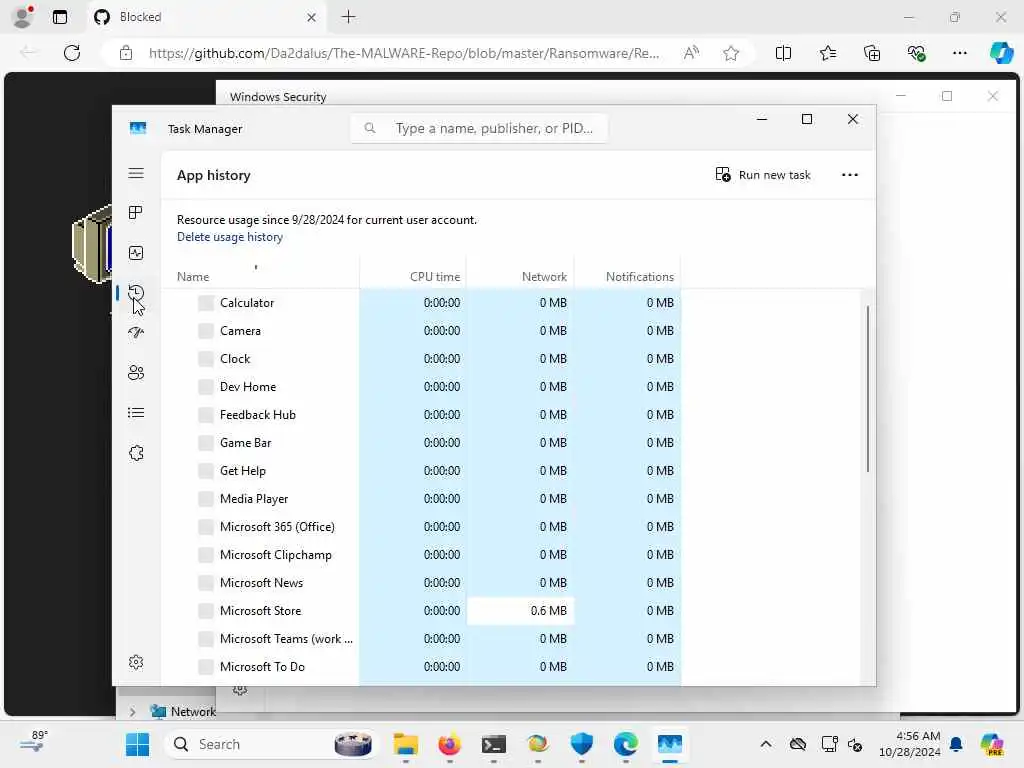Click Edge browser address bar URL
The width and height of the screenshot is (1024, 768).
click(404, 53)
